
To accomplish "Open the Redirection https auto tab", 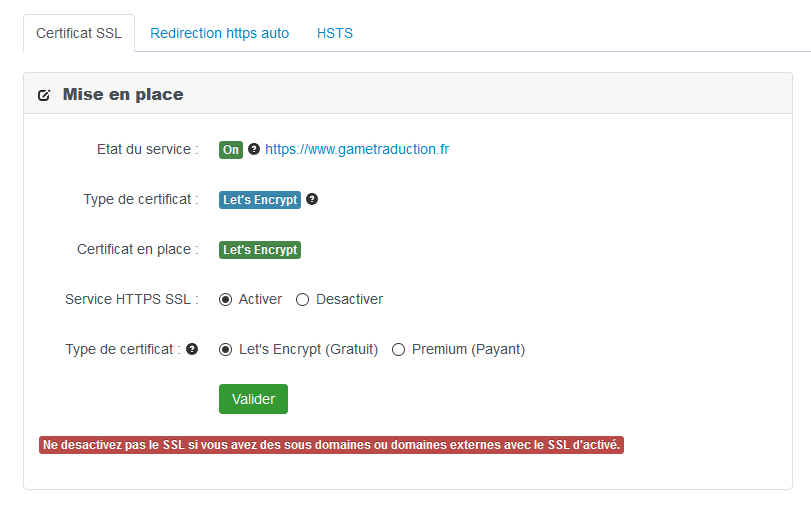I will (x=219, y=33).
